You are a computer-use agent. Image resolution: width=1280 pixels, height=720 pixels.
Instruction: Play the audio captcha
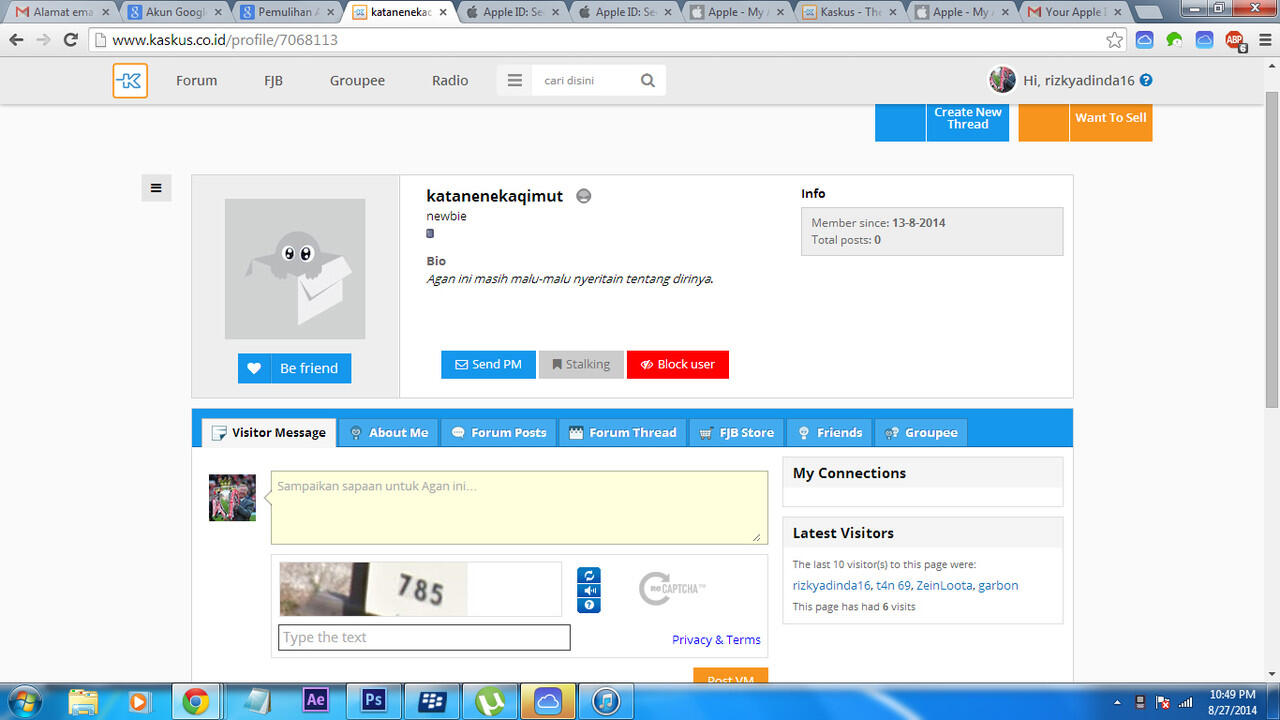point(589,590)
